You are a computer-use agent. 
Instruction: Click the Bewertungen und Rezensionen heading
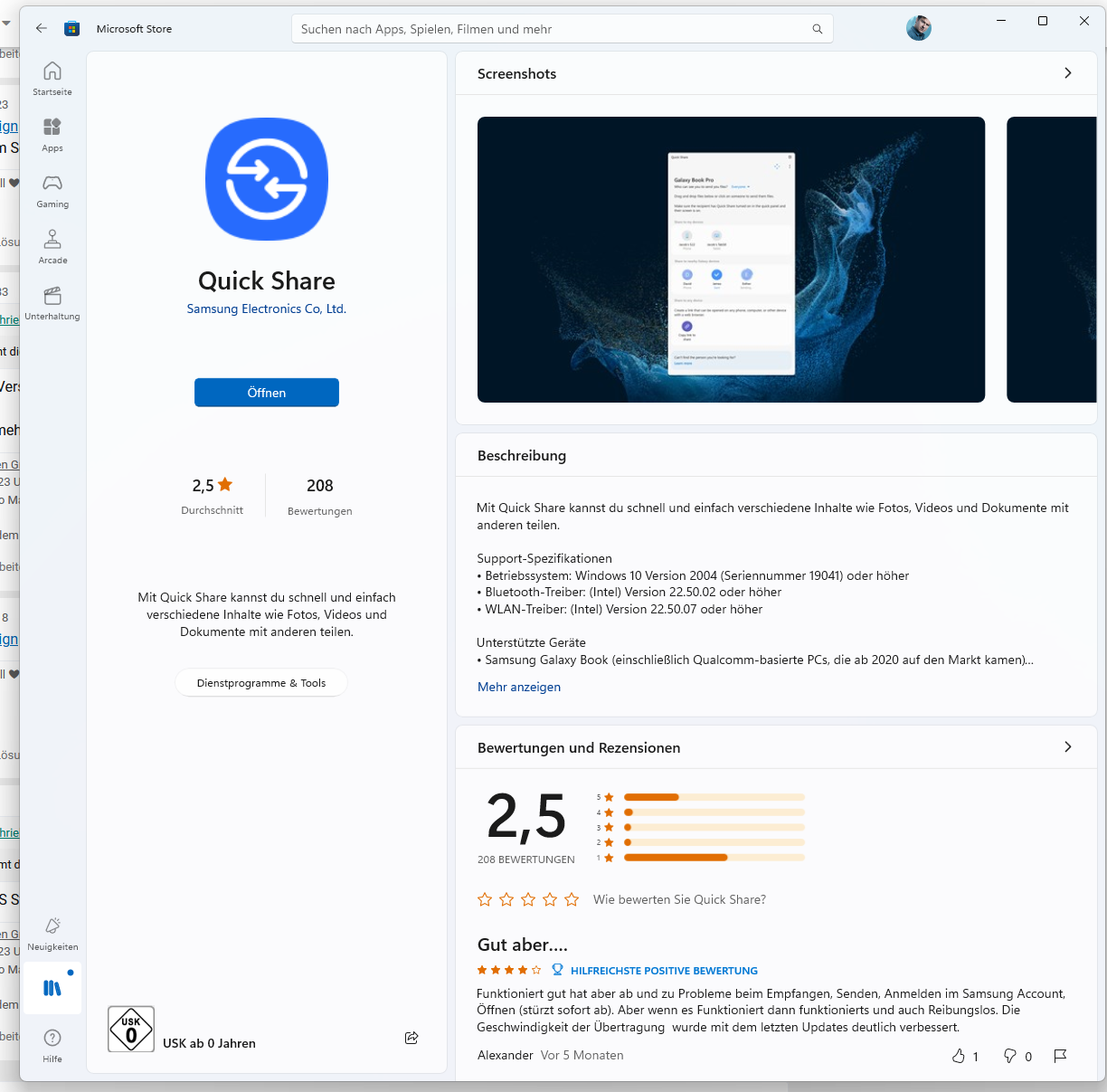[579, 748]
